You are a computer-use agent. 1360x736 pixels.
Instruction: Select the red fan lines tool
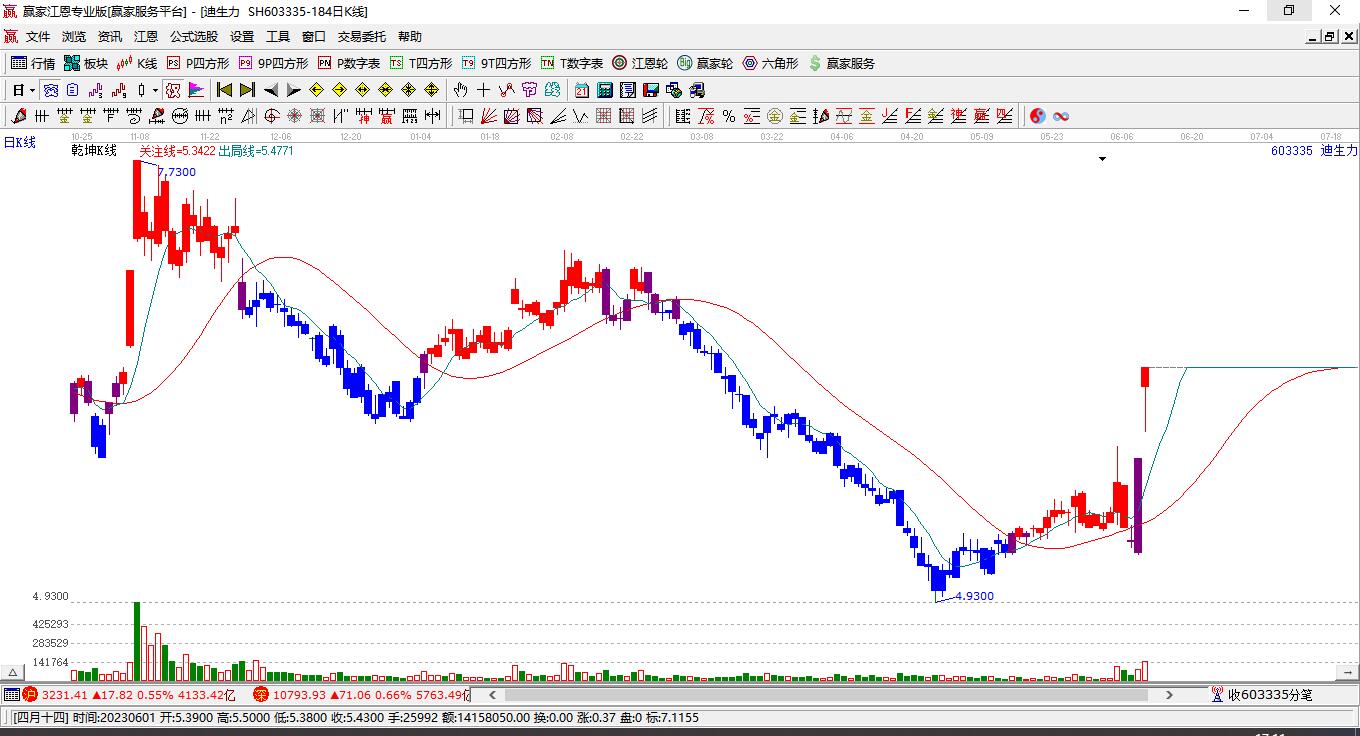[x=489, y=116]
